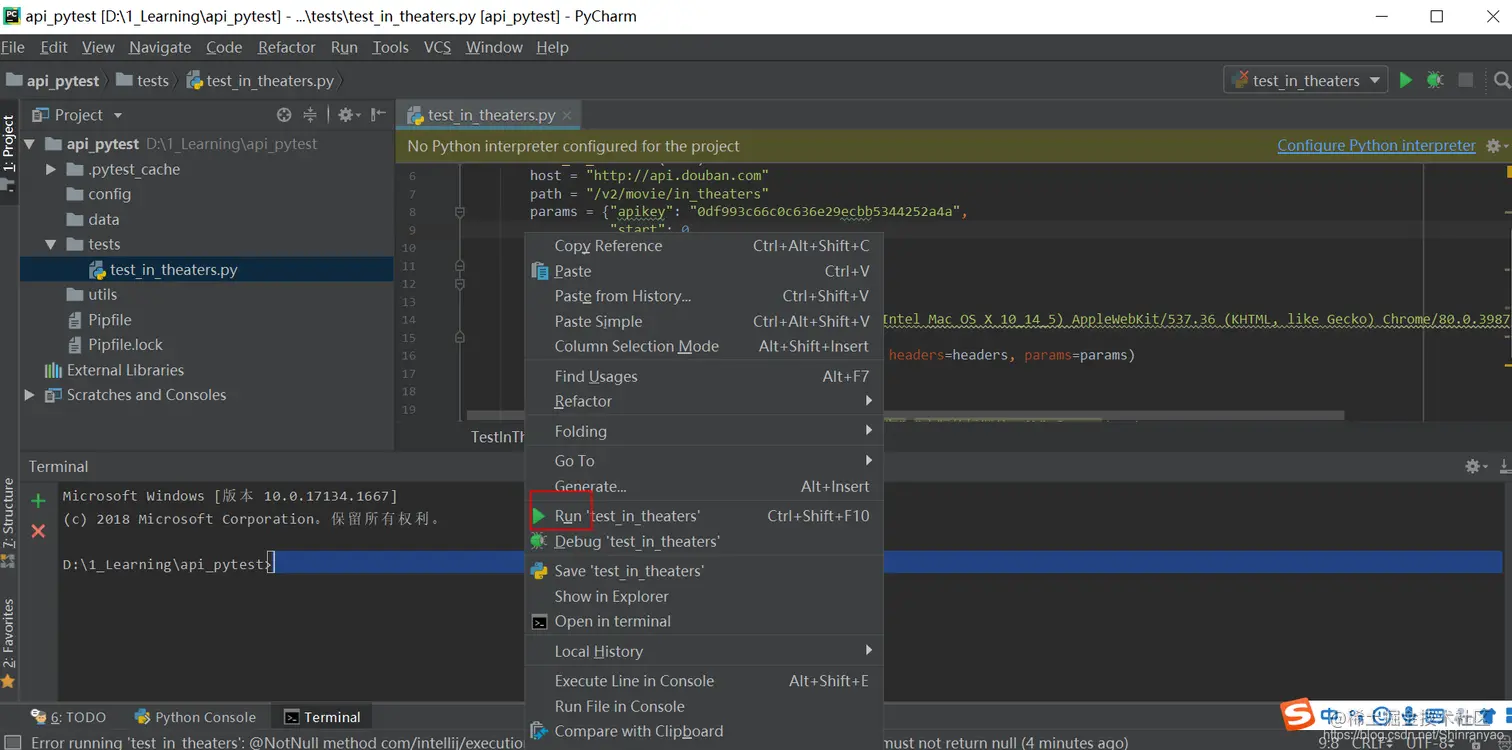Image resolution: width=1512 pixels, height=750 pixels.
Task: Click green Run icon in context menu
Action: point(538,516)
